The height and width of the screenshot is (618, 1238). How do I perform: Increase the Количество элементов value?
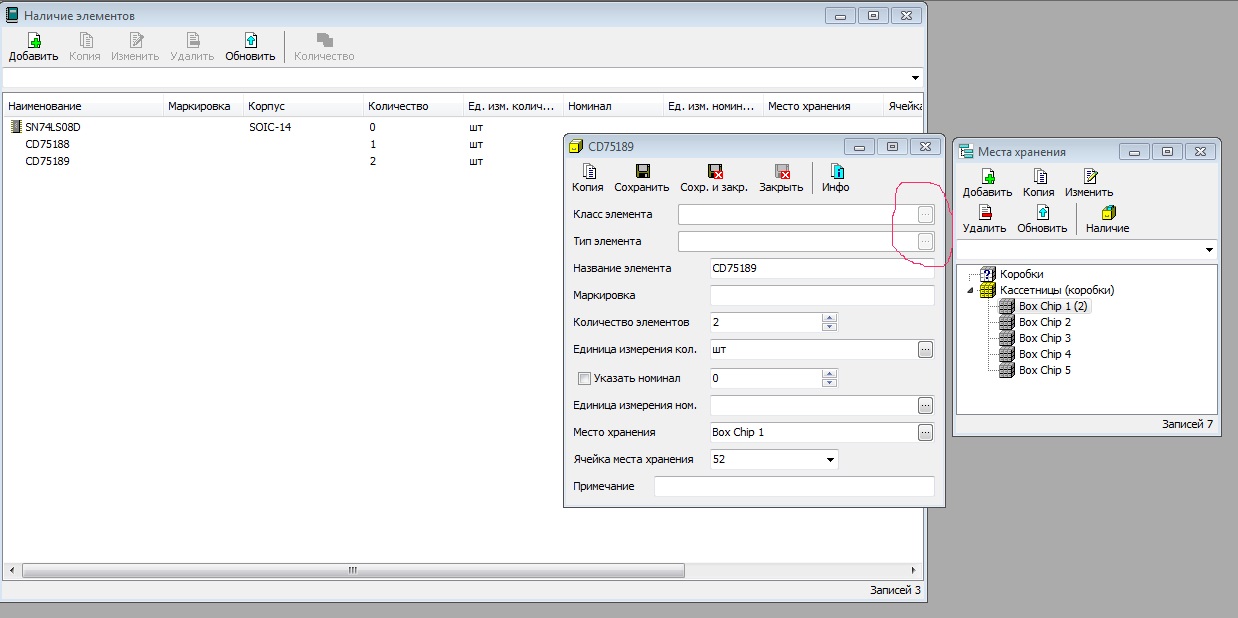coord(829,318)
